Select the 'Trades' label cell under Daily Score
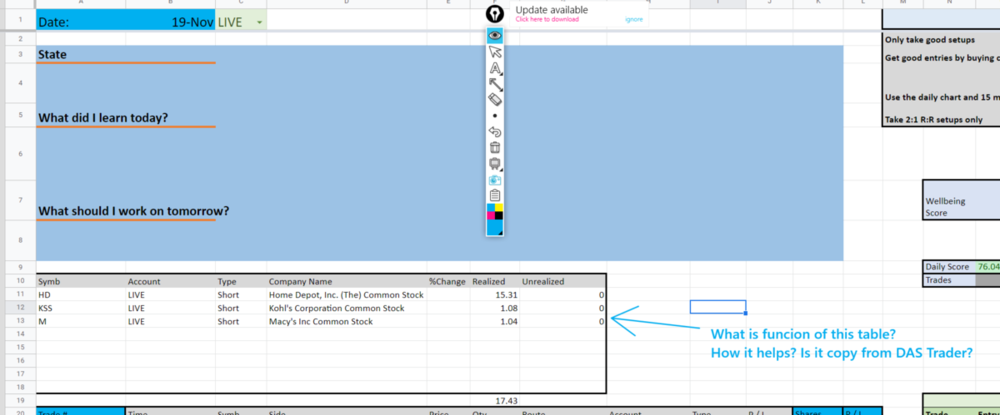Screen dimensions: 1000x415 (949, 279)
